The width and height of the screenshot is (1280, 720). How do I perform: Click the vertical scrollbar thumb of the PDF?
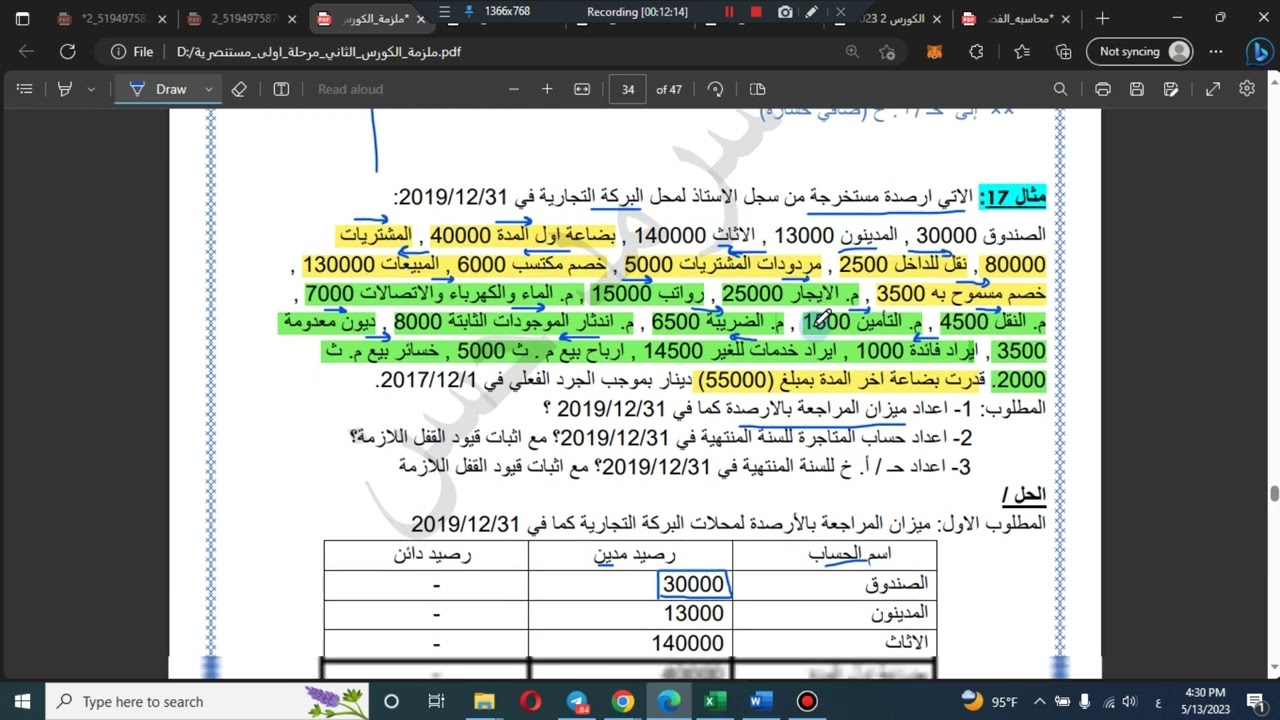[1274, 494]
